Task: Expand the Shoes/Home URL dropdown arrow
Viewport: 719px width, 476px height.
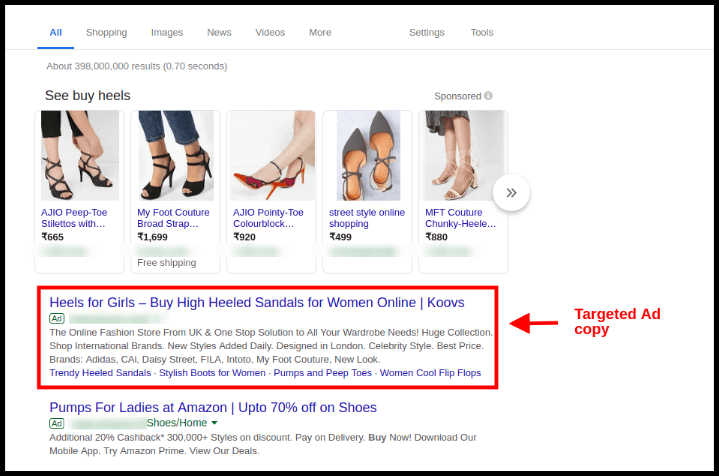Action: tap(214, 423)
